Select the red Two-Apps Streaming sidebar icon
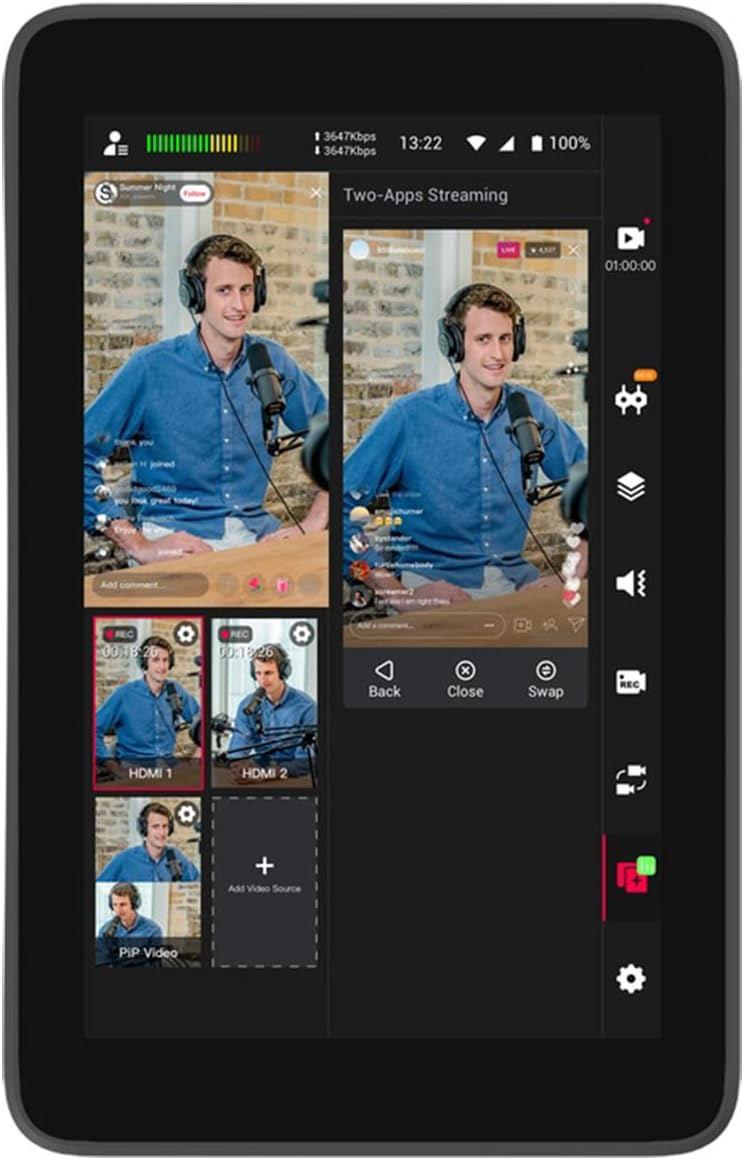The height and width of the screenshot is (1160, 744). pyautogui.click(x=632, y=877)
